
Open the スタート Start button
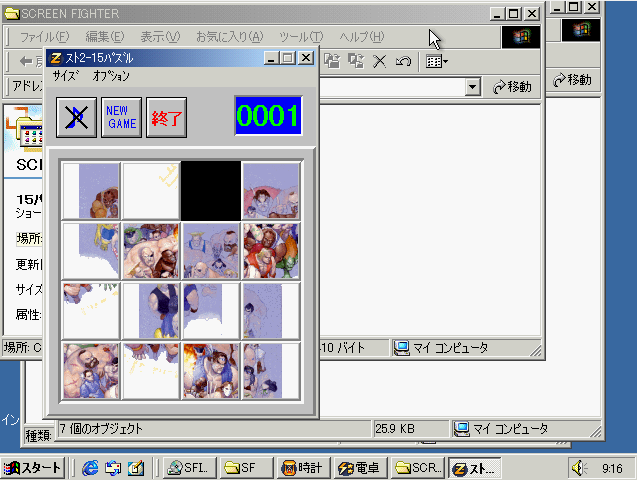click(x=32, y=468)
